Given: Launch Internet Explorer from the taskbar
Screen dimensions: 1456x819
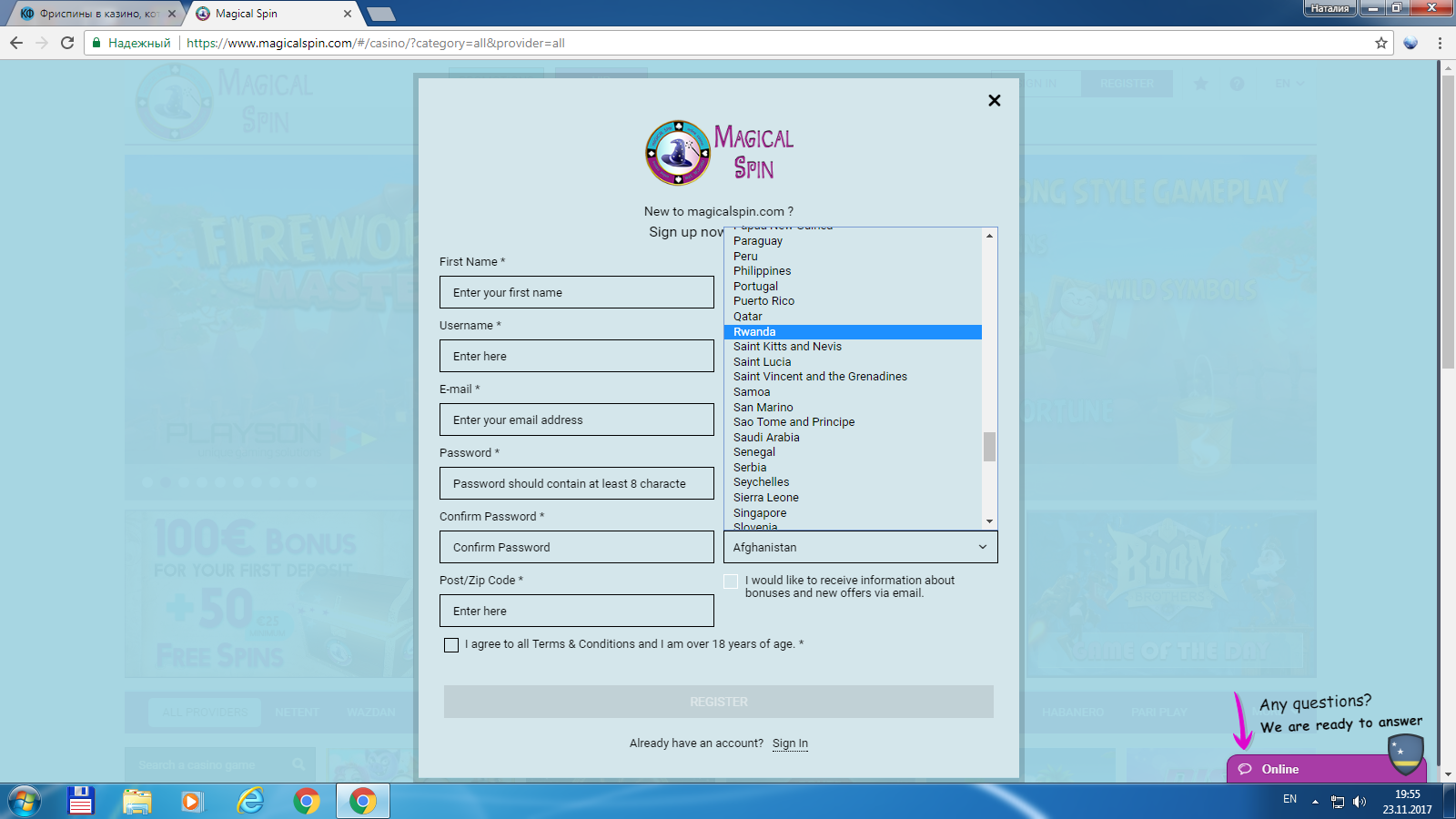Looking at the screenshot, I should tap(250, 801).
